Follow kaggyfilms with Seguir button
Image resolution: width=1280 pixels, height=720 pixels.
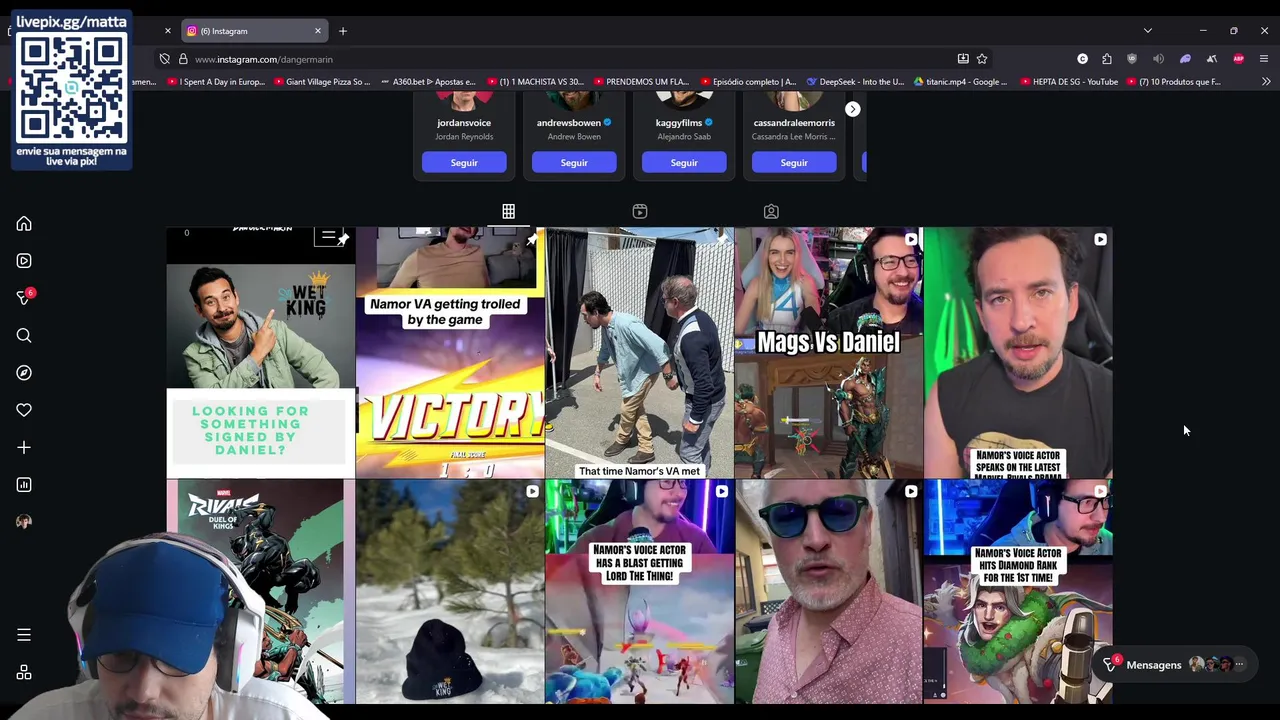(x=684, y=162)
